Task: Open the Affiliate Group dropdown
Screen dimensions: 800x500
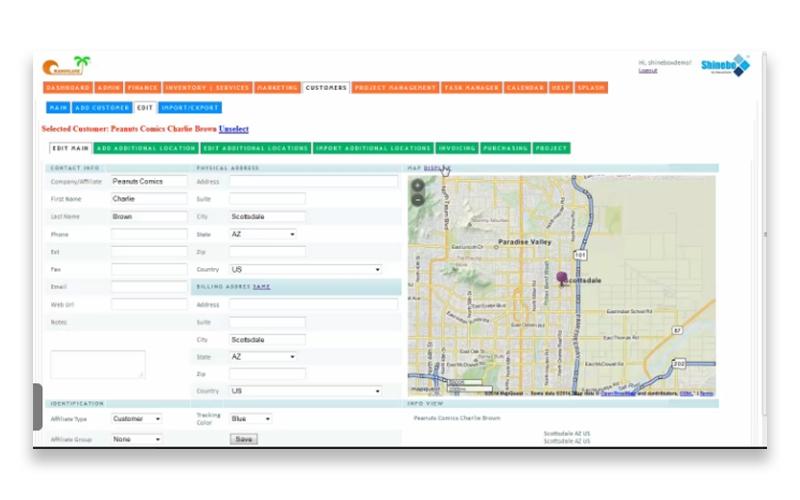Action: (x=137, y=439)
